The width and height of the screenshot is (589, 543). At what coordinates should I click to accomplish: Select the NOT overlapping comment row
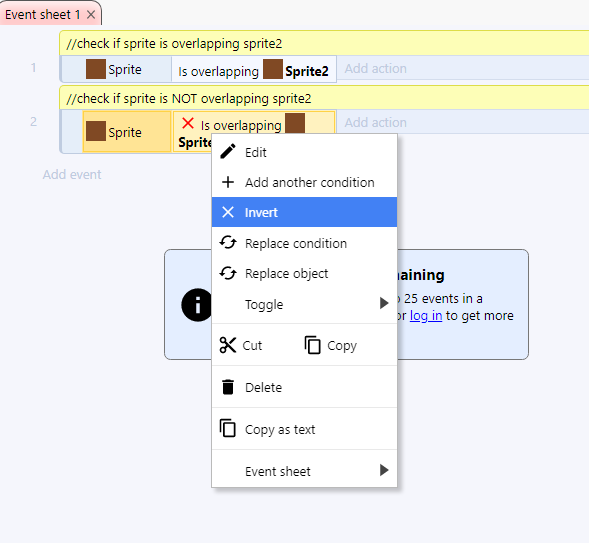pos(324,98)
